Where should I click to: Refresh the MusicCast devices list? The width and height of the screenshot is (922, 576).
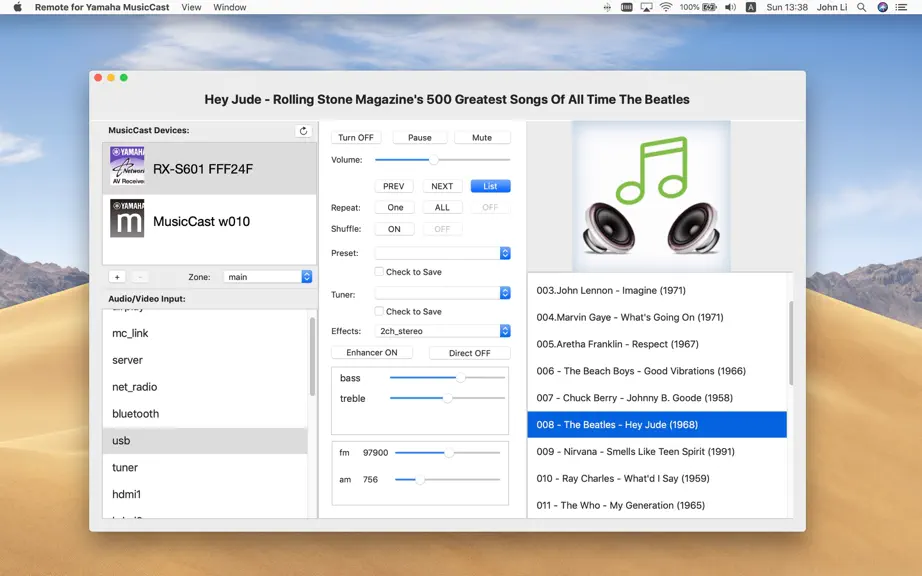pos(303,130)
